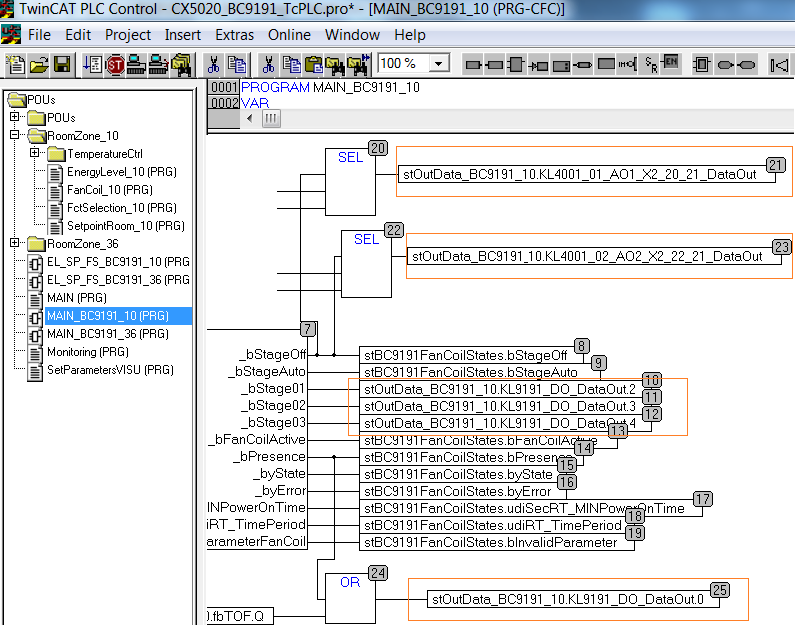
Task: Open the Edit menu
Action: click(x=78, y=35)
